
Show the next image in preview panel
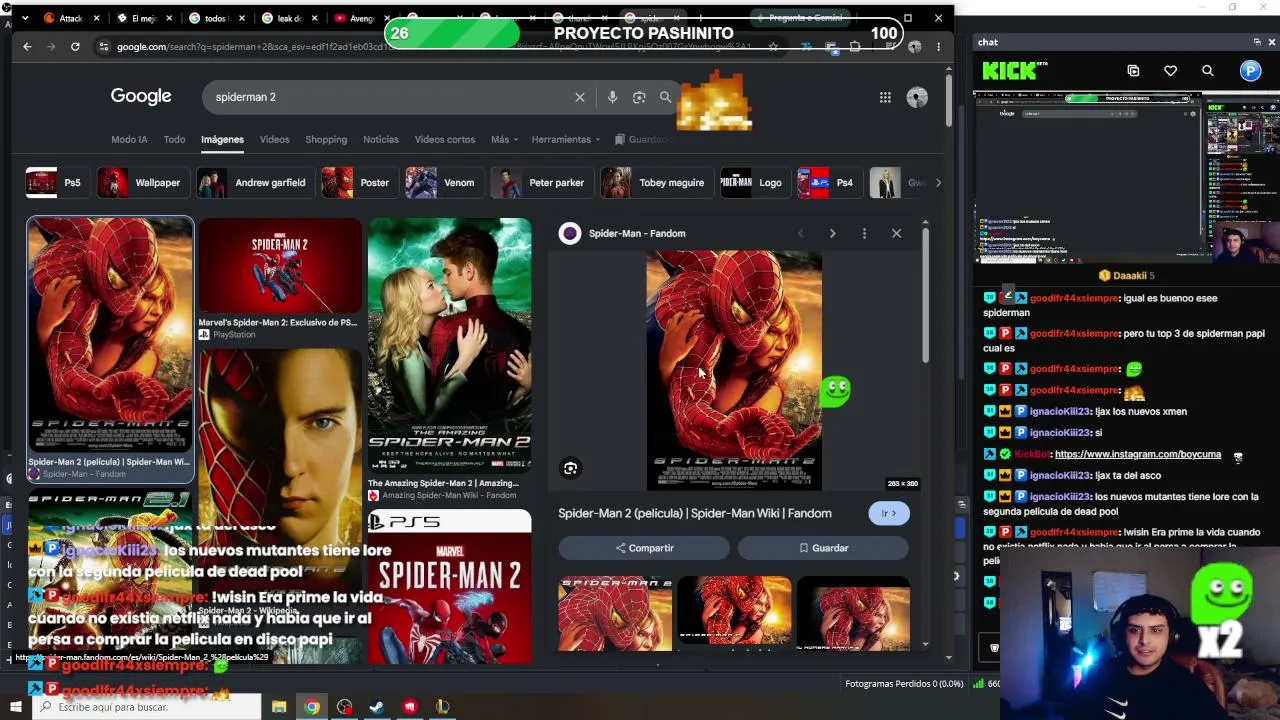point(832,233)
